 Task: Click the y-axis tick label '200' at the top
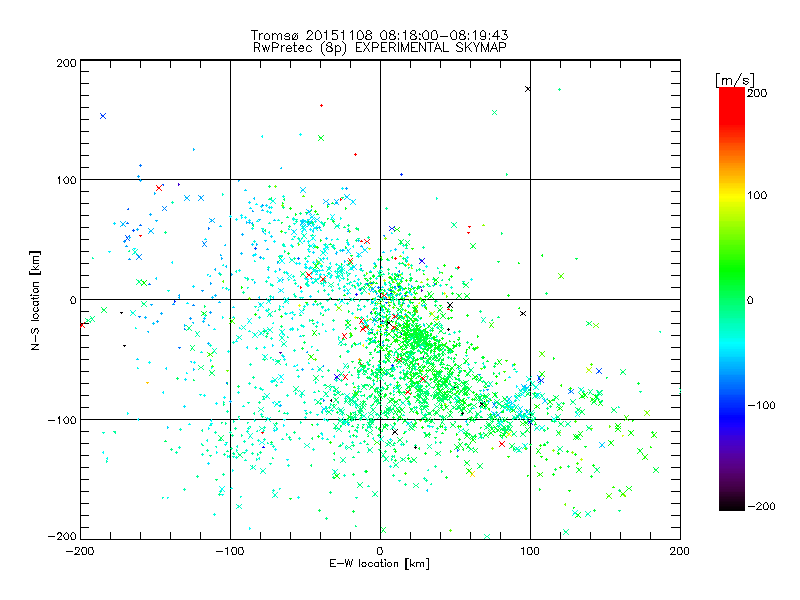(66, 63)
